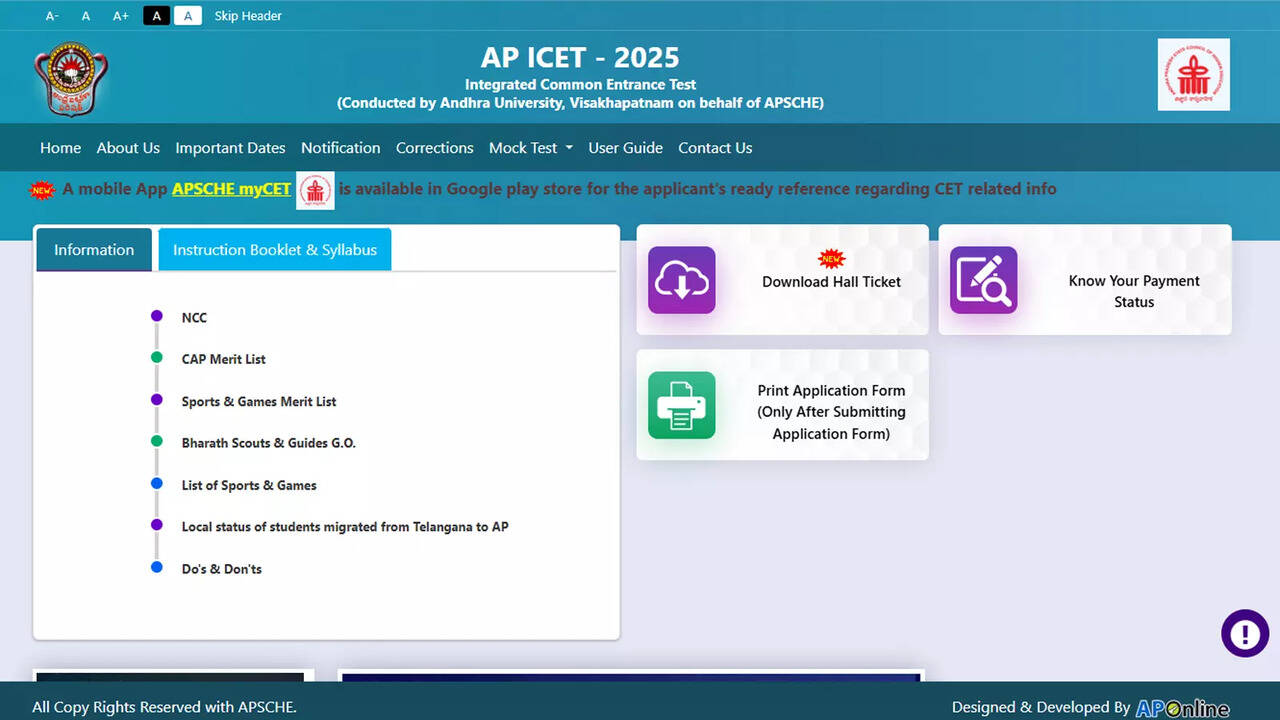1280x720 pixels.
Task: Decrease font size with A- button
Action: pyautogui.click(x=52, y=16)
